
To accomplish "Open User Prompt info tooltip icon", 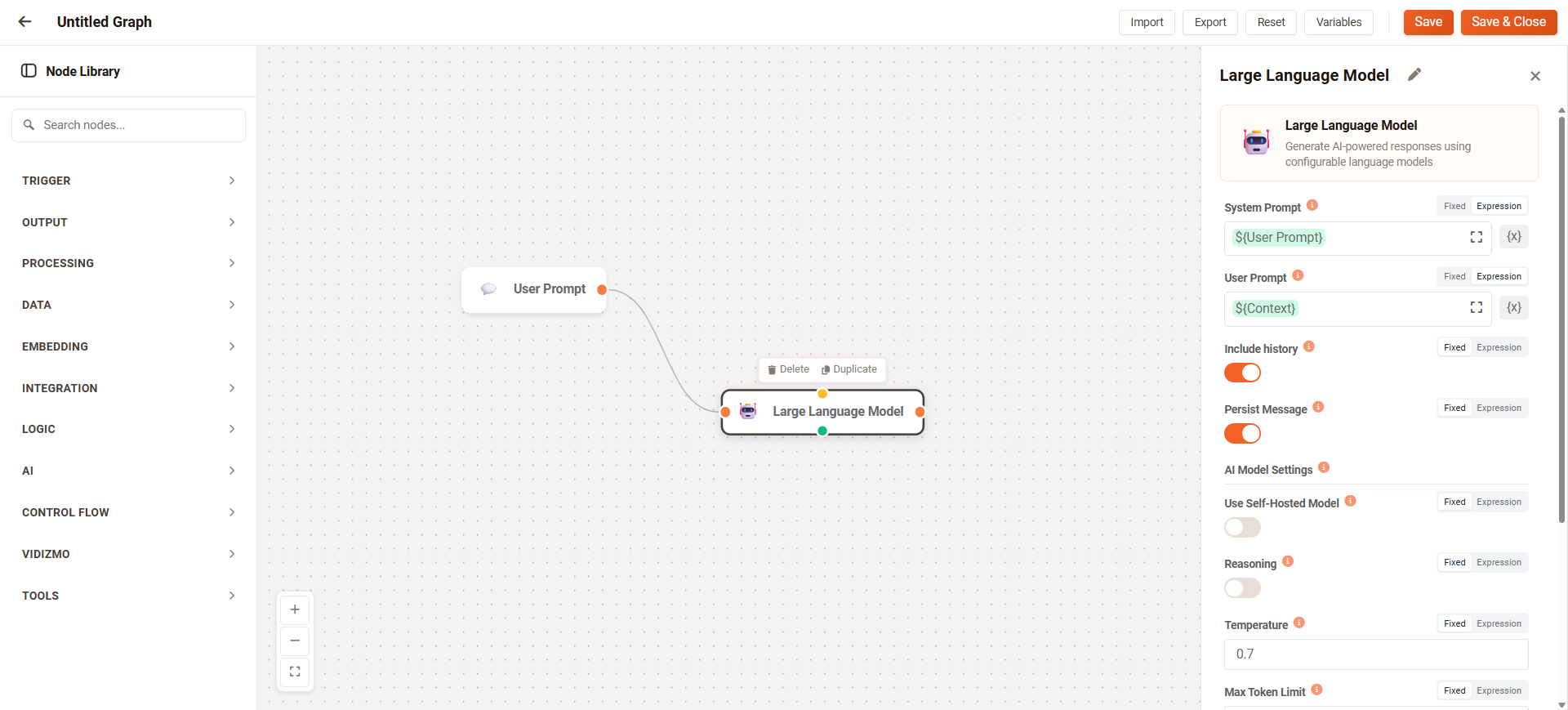I will (1298, 275).
